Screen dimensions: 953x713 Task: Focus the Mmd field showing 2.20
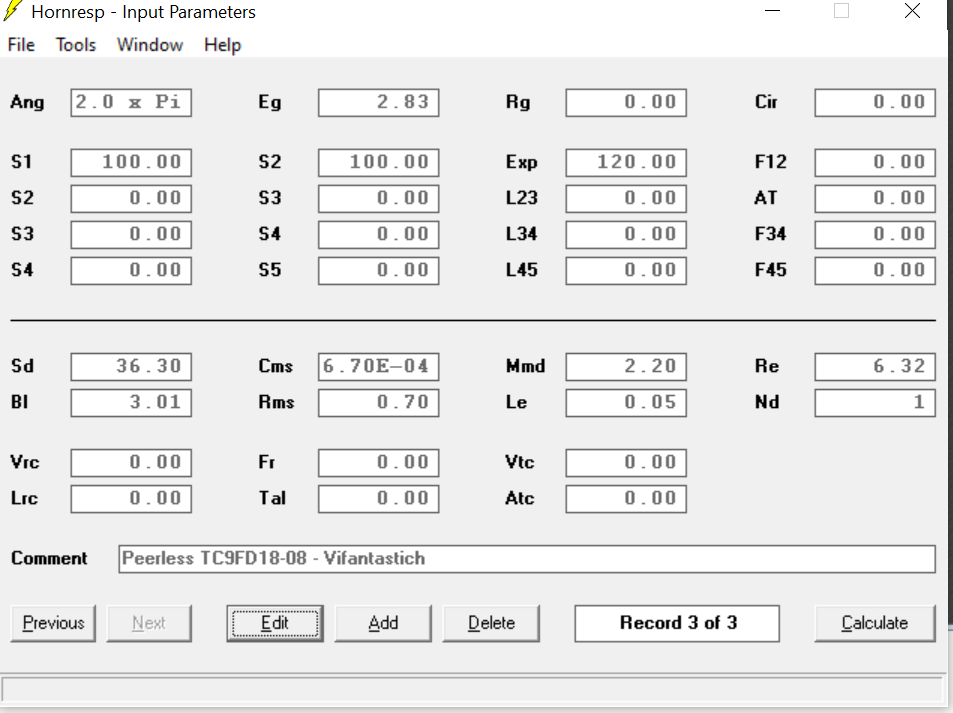[x=626, y=367]
